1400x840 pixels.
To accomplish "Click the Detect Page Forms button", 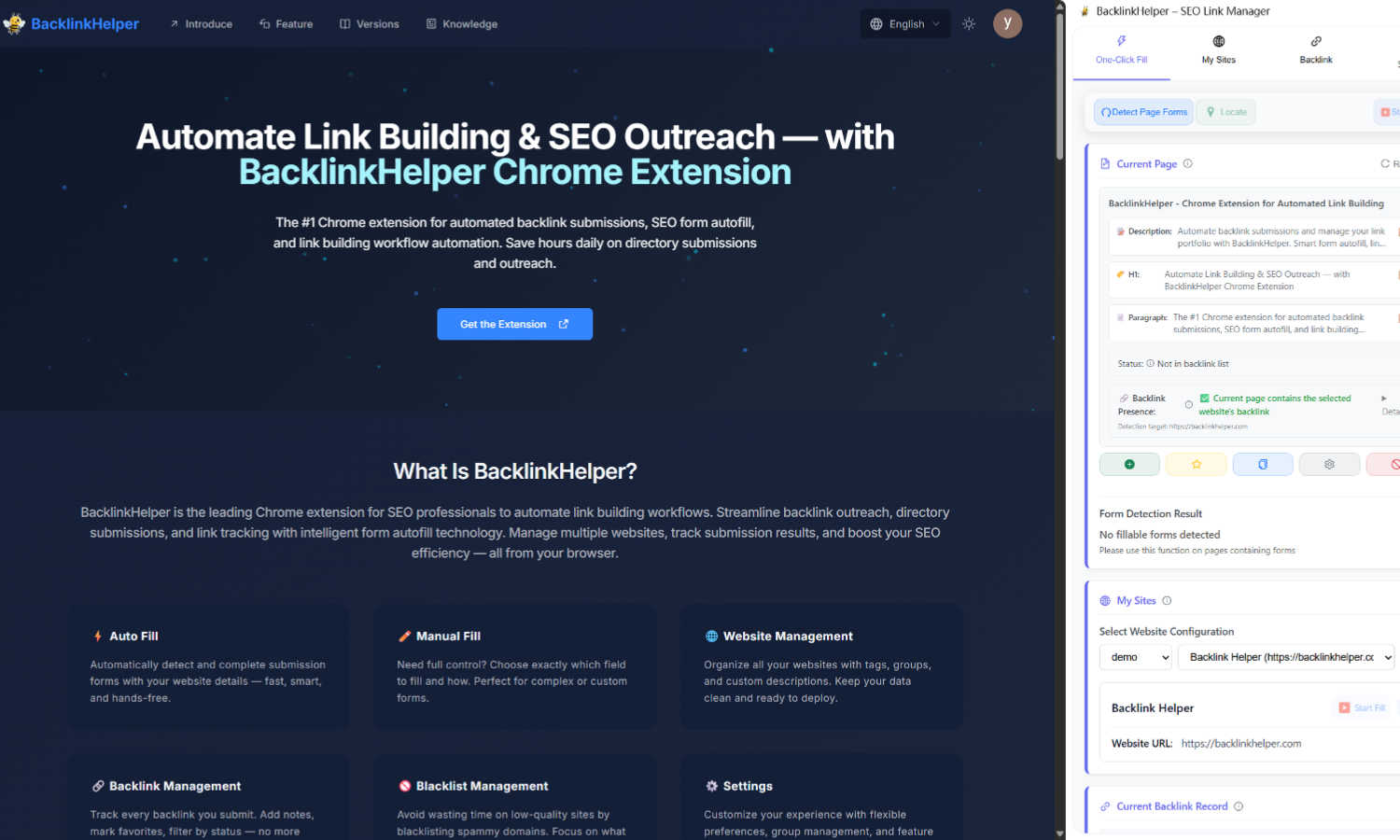I will (1143, 112).
